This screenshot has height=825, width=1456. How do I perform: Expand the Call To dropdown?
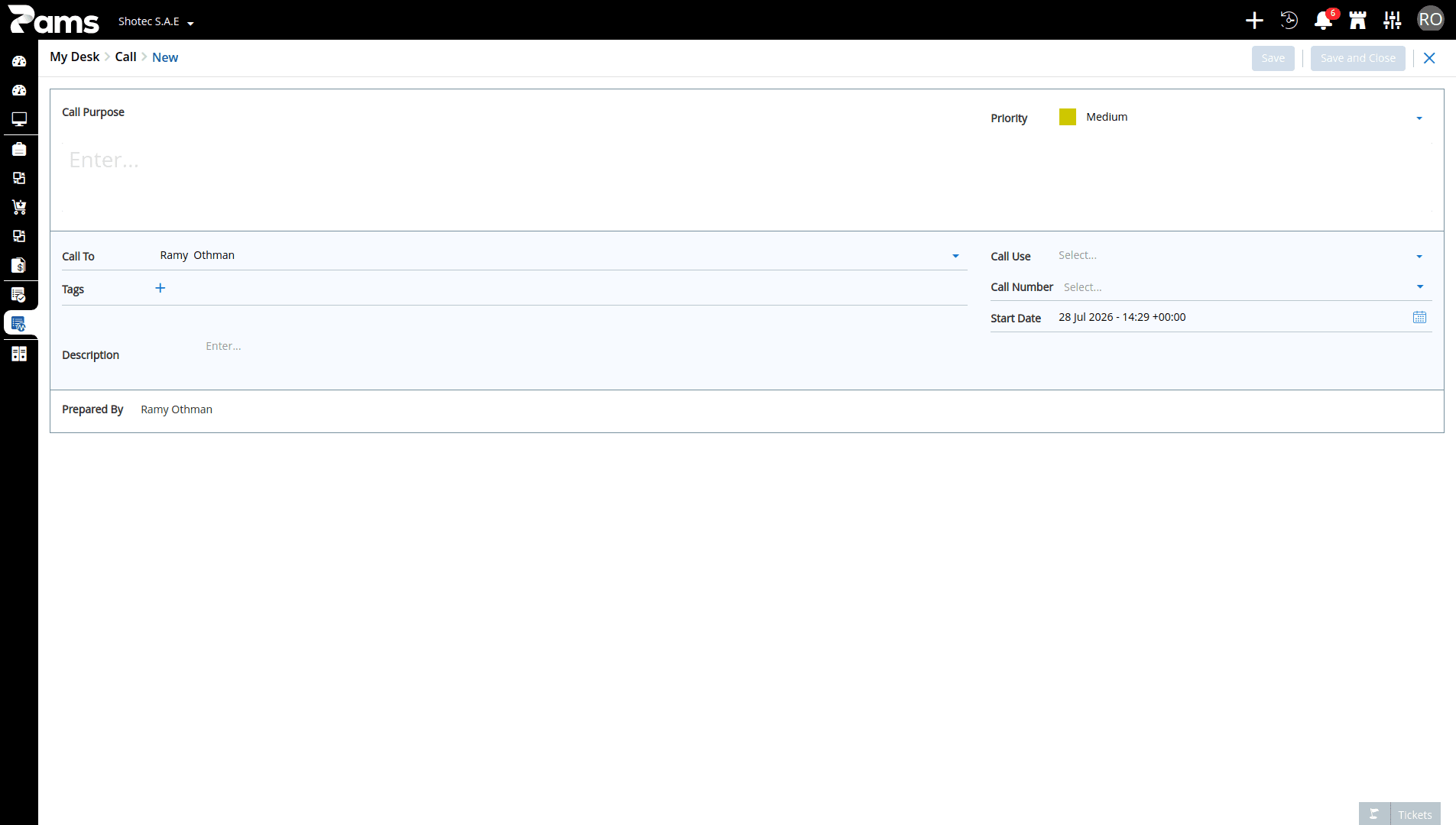955,256
